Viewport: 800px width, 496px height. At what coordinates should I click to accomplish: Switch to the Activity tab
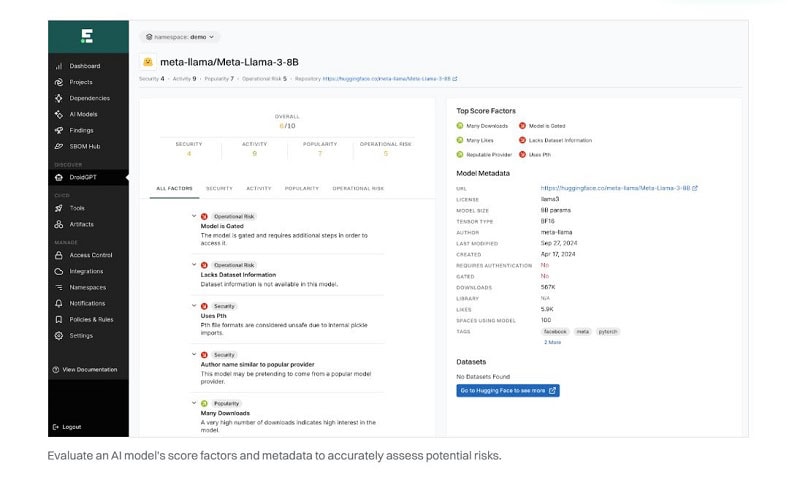pyautogui.click(x=259, y=188)
